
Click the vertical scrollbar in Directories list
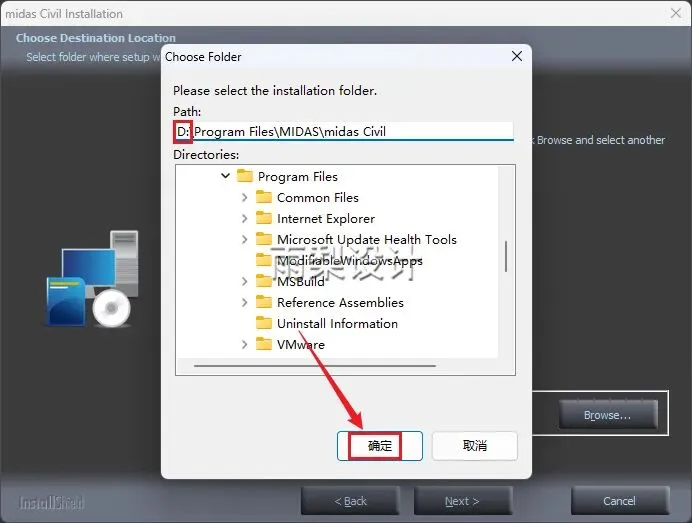click(x=506, y=256)
